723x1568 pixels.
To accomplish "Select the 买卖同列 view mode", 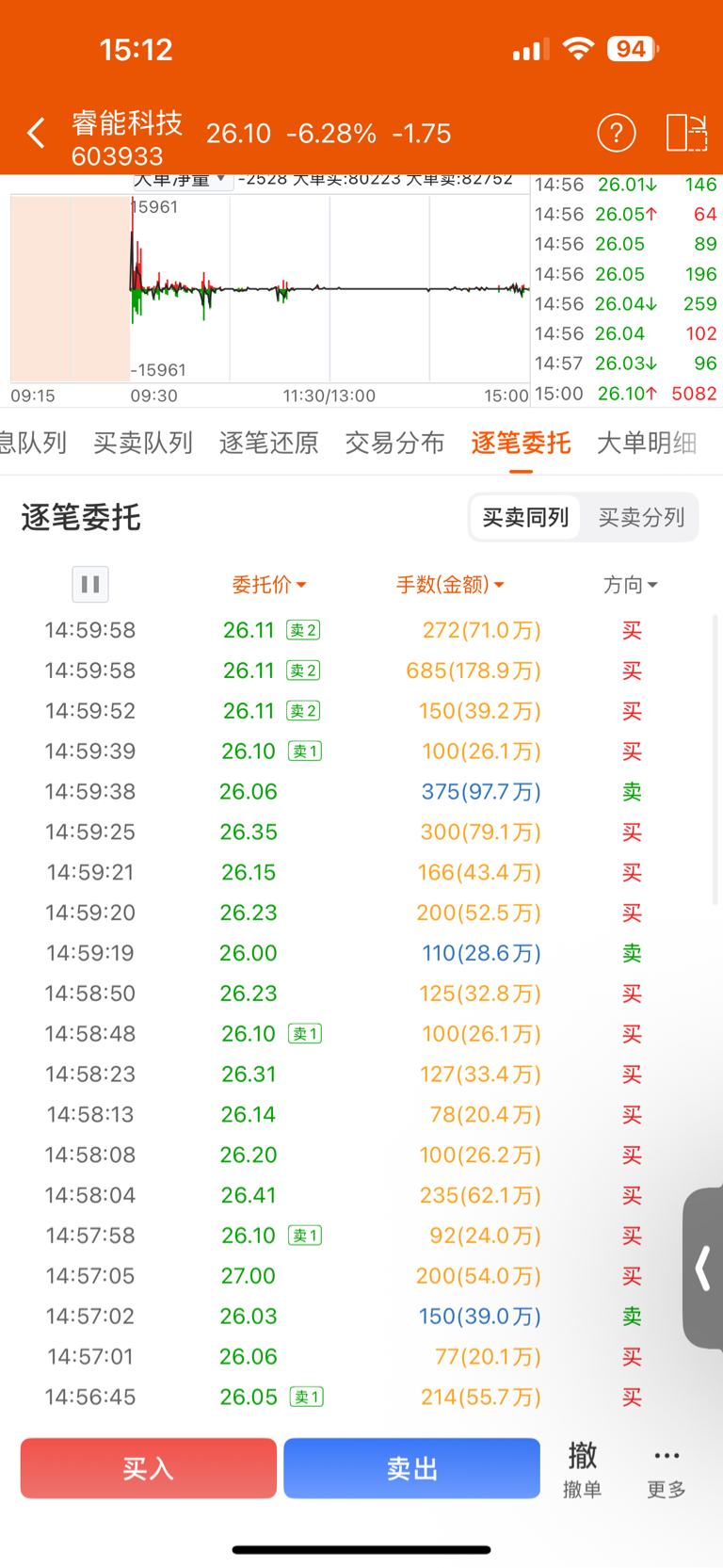I will 525,517.
